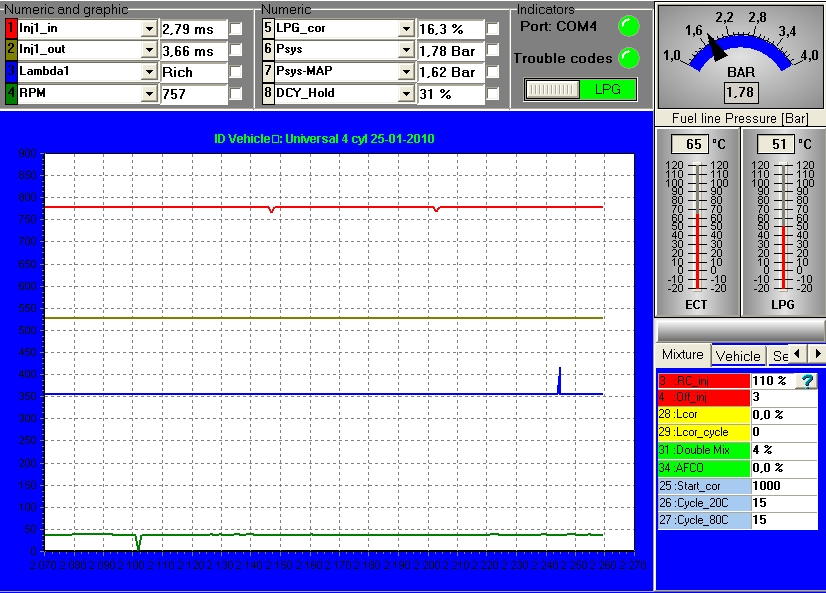This screenshot has width=826, height=593.
Task: Click the RC_inj help question mark icon
Action: pyautogui.click(x=808, y=381)
